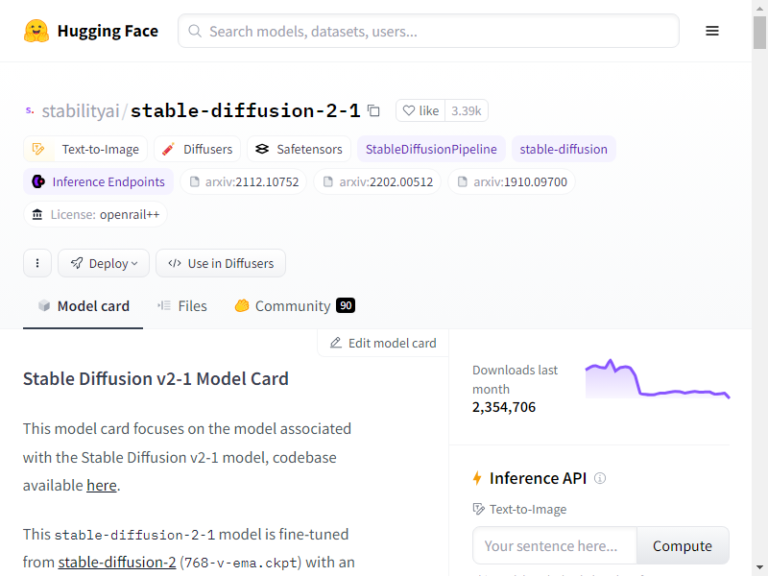This screenshot has width=768, height=576.
Task: Click the License: openrail++ tag
Action: [x=96, y=215]
